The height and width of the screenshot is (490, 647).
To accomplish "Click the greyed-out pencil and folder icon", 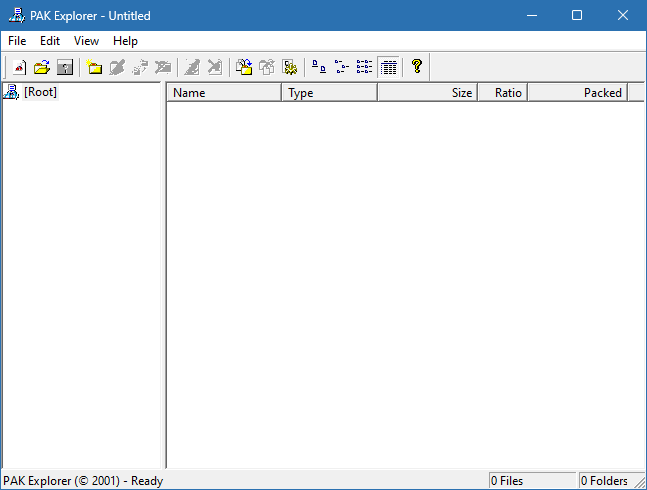I will [117, 67].
